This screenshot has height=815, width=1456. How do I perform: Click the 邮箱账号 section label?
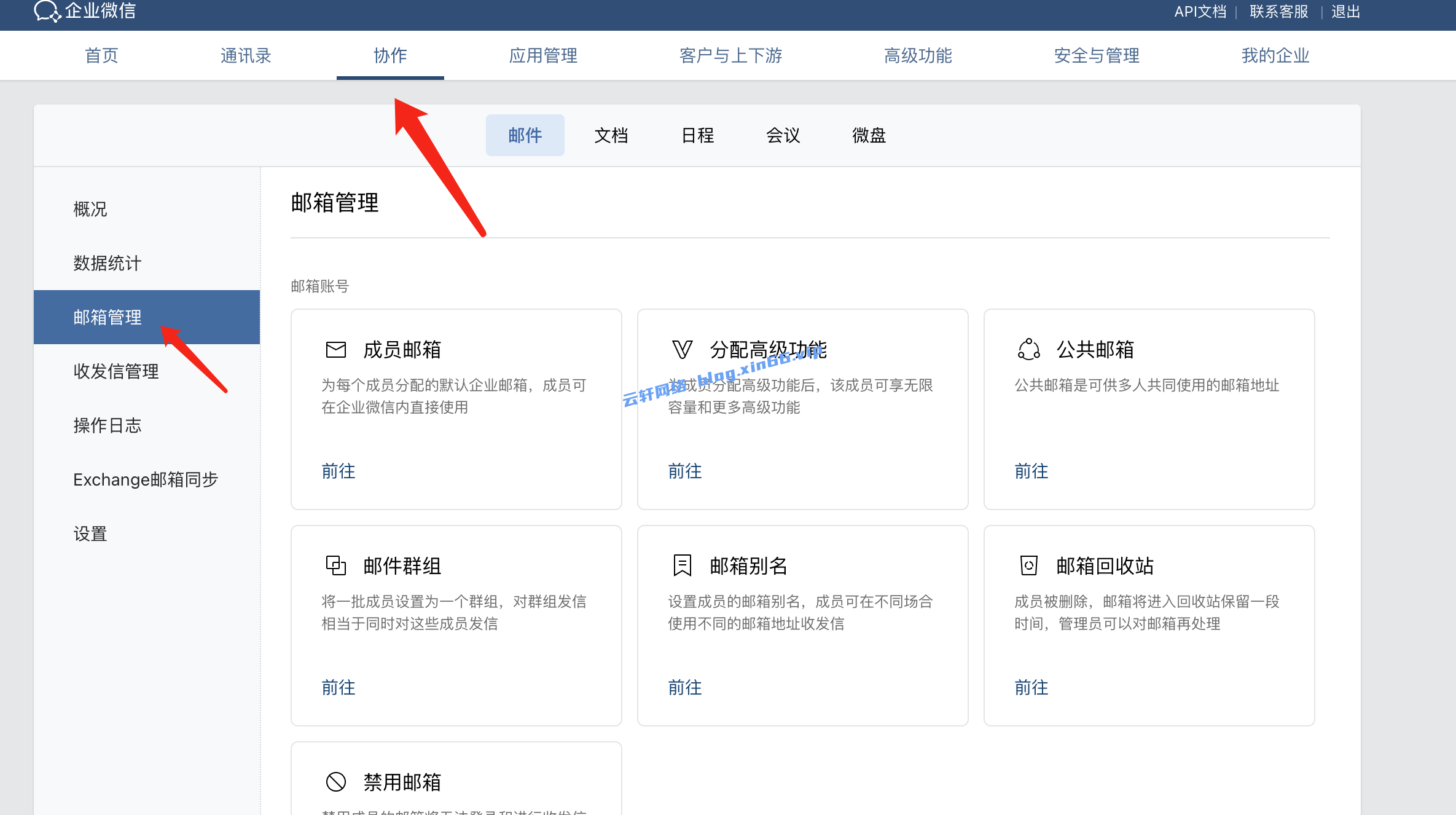coord(320,286)
